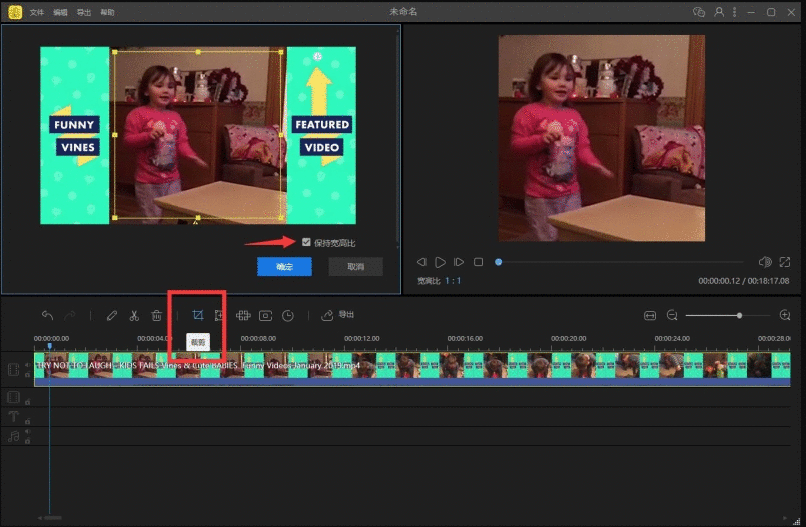This screenshot has height=527, width=806.
Task: Toggle the preview volume speaker
Action: 765,262
